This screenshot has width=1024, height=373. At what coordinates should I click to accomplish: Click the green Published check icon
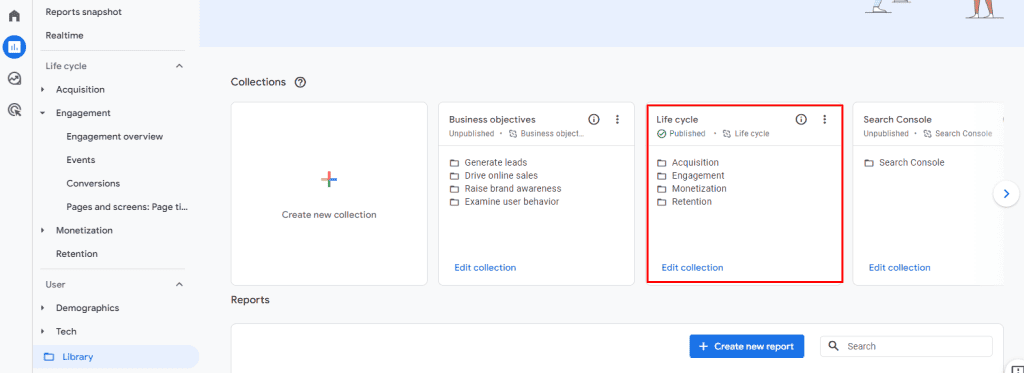[x=661, y=133]
